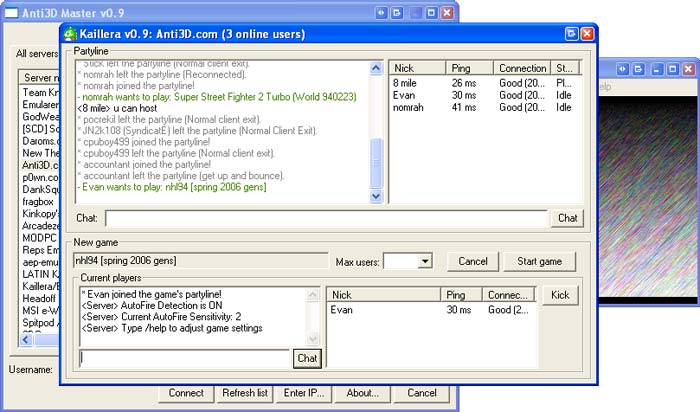Viewport: 700px width, 412px height.
Task: Select Team Kr server in list
Action: [40, 92]
